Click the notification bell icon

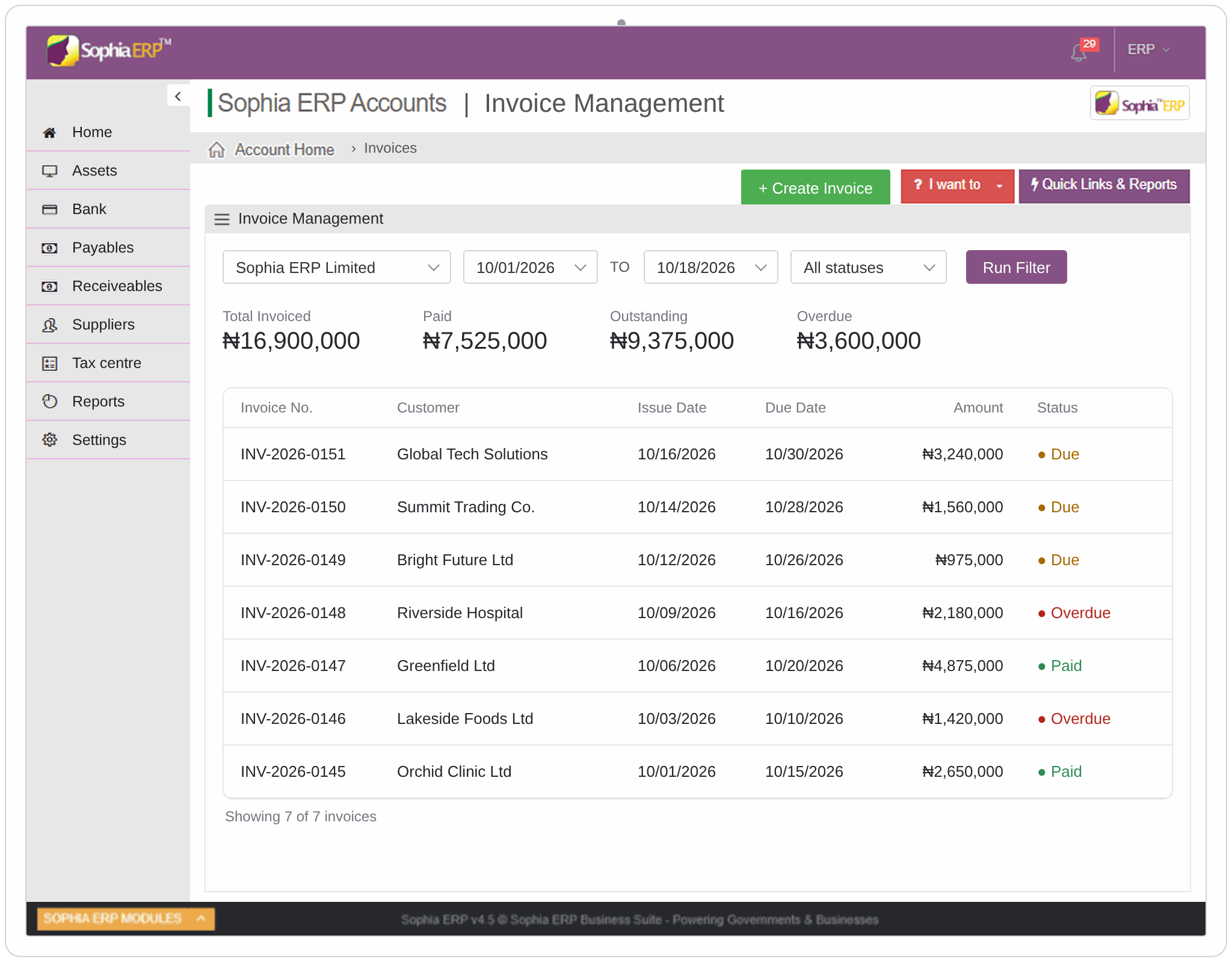pos(1079,53)
